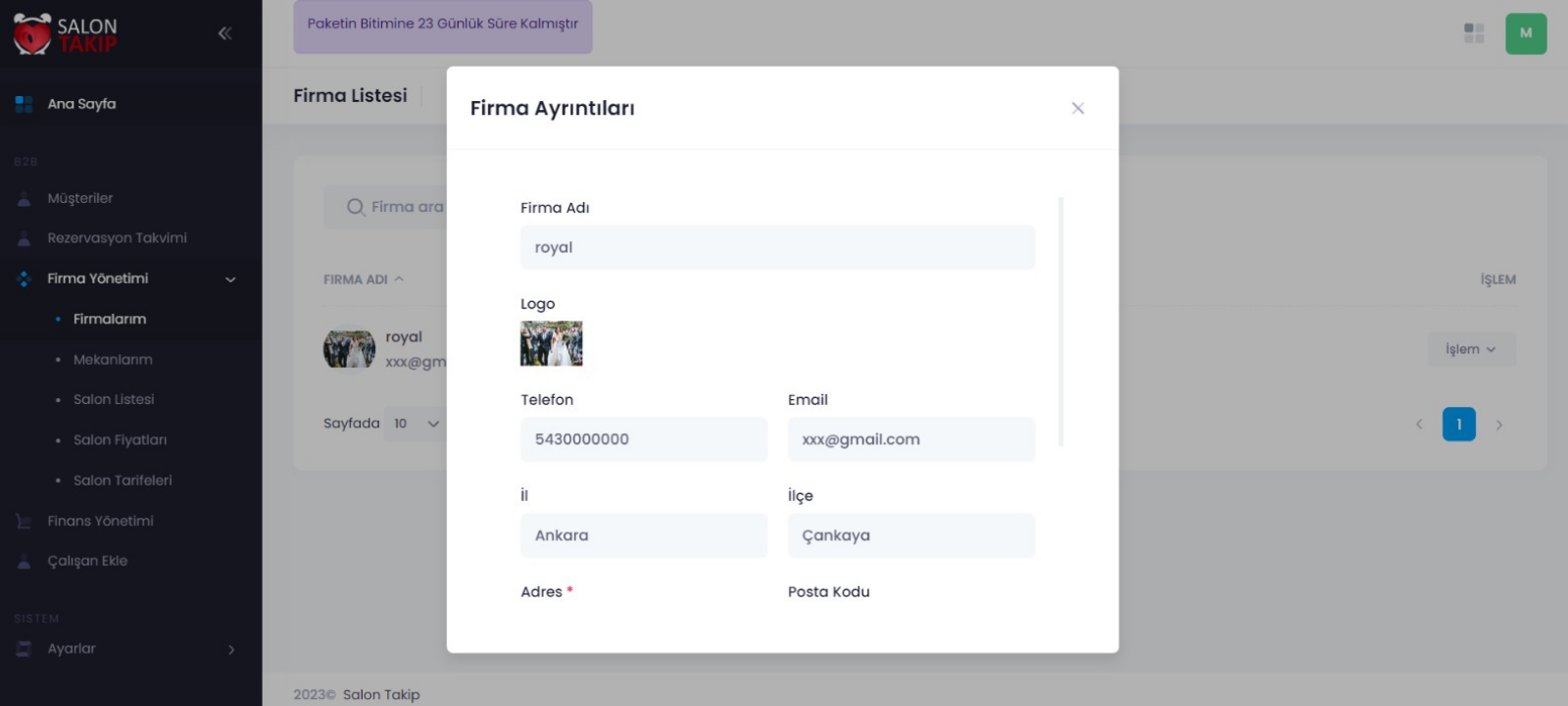Go to next page arrow
Image resolution: width=1568 pixels, height=706 pixels.
click(x=1498, y=425)
